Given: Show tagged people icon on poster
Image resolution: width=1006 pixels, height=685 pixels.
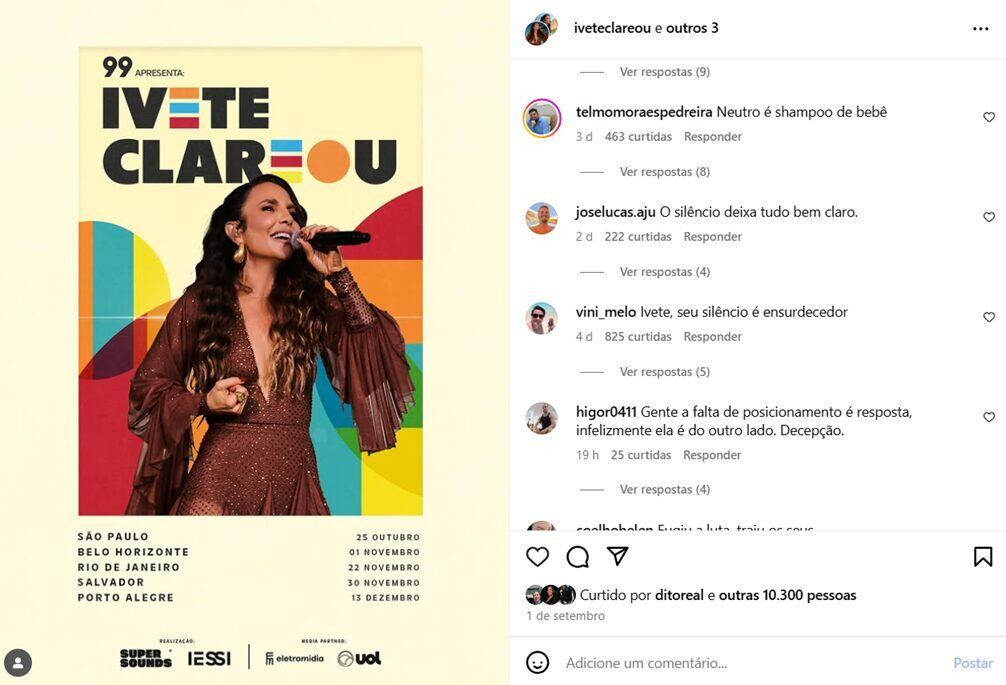Looking at the screenshot, I should tap(18, 663).
